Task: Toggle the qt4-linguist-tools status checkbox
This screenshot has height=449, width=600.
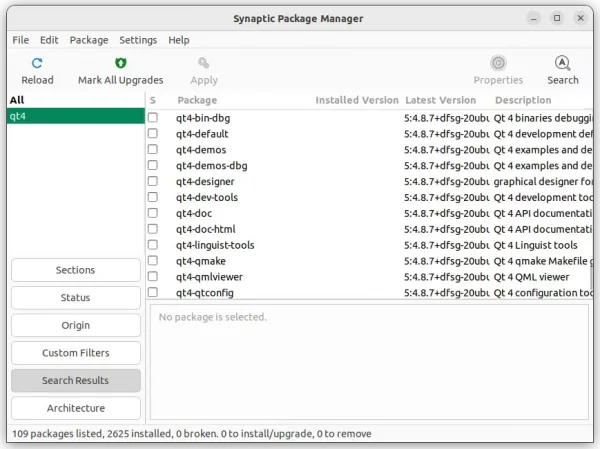Action: [153, 245]
